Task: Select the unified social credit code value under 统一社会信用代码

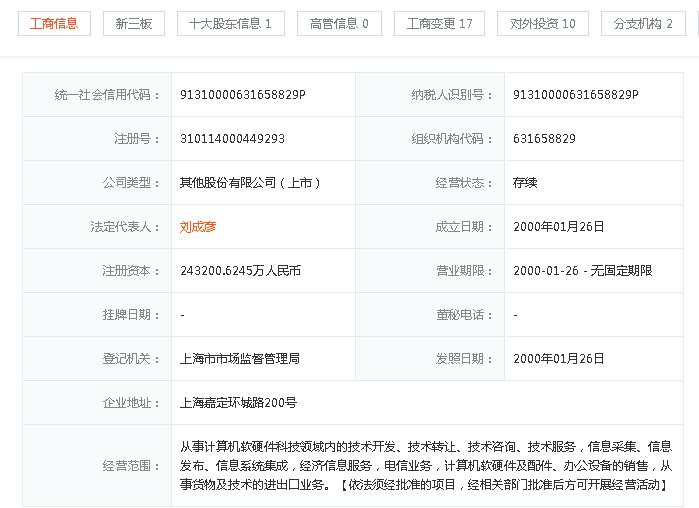Action: [243, 94]
